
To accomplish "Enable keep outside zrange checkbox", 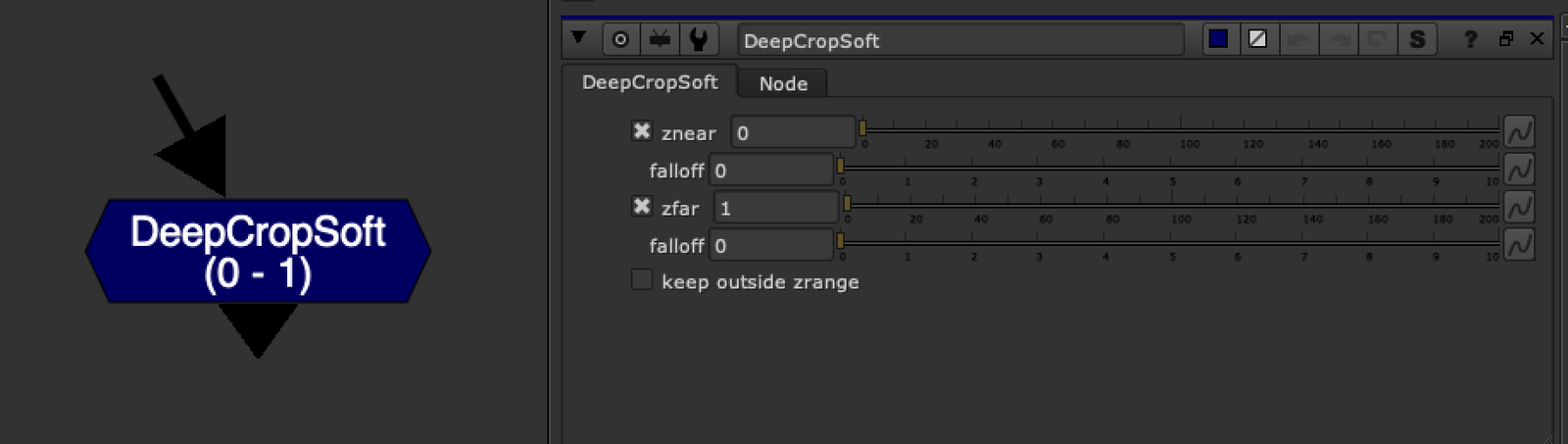I will point(642,280).
